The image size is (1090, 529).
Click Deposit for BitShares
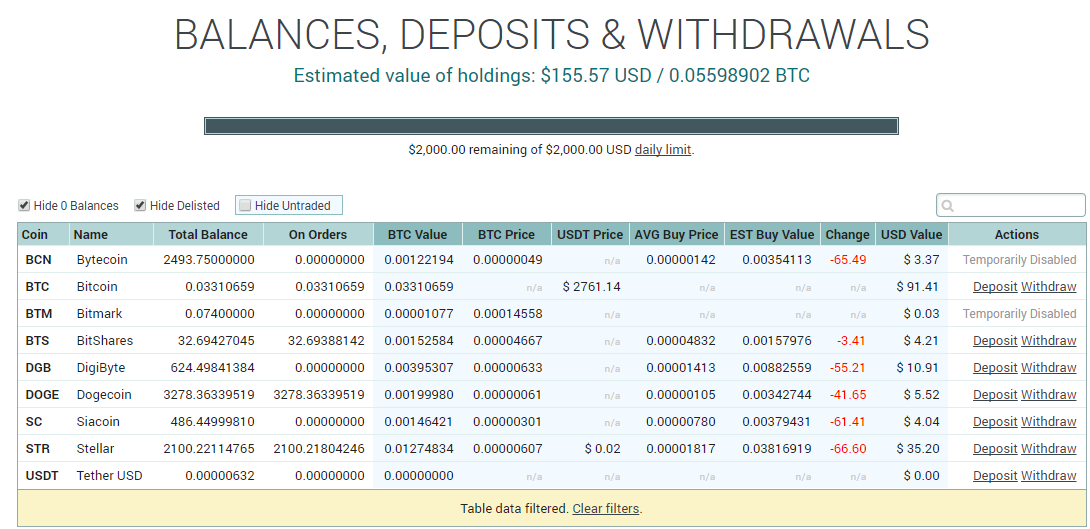click(995, 341)
